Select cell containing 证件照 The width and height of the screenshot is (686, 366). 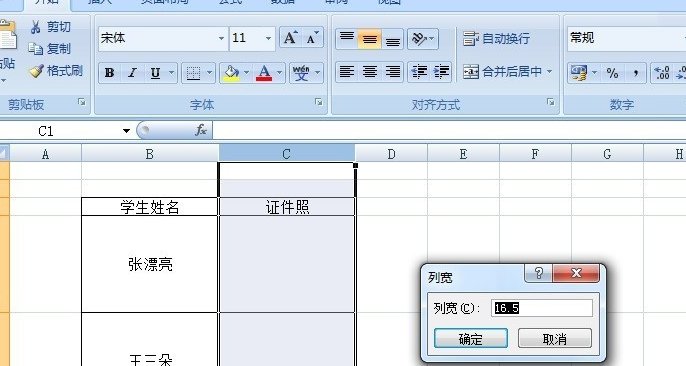287,207
